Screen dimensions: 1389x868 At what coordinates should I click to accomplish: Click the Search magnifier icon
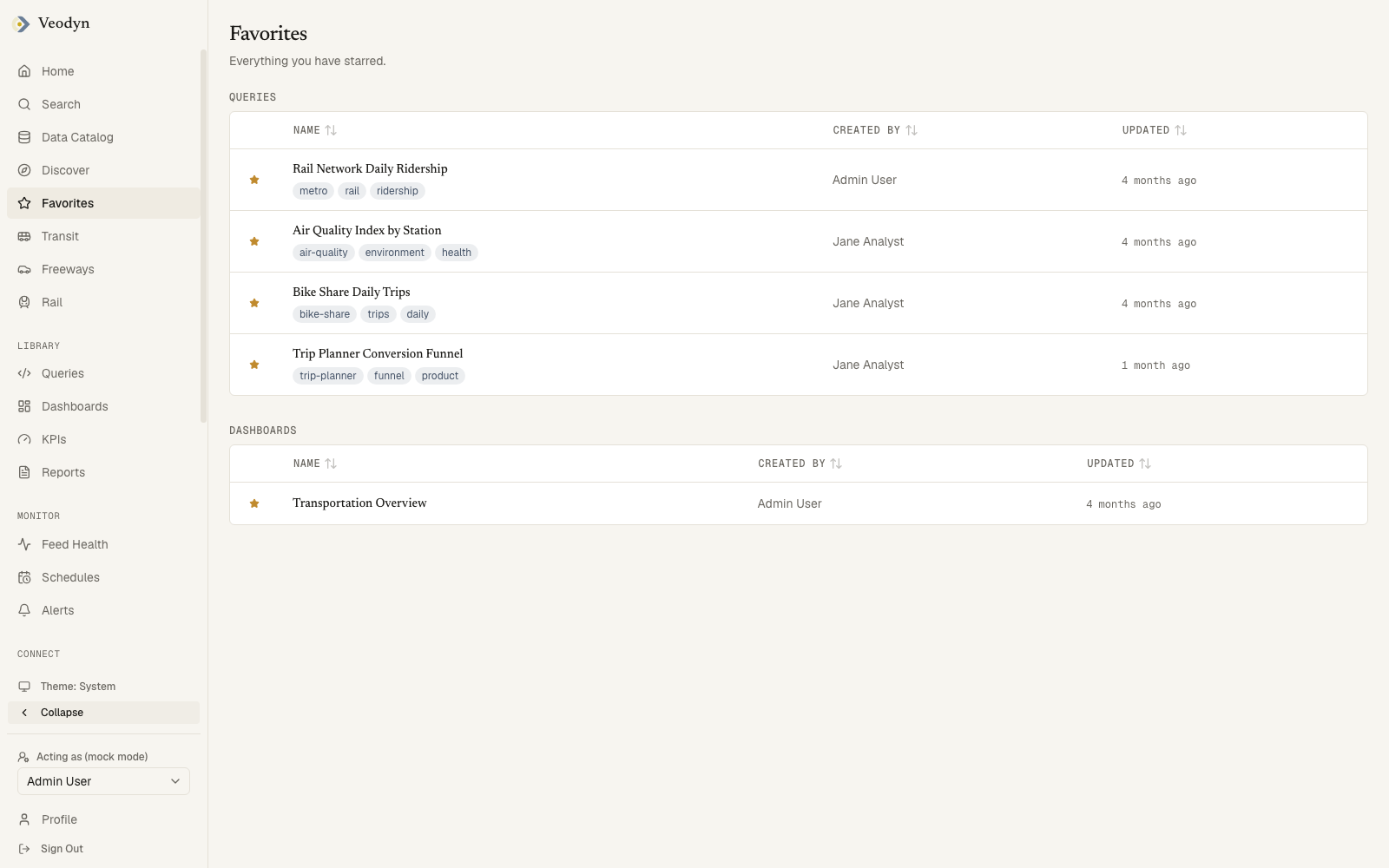point(24,104)
